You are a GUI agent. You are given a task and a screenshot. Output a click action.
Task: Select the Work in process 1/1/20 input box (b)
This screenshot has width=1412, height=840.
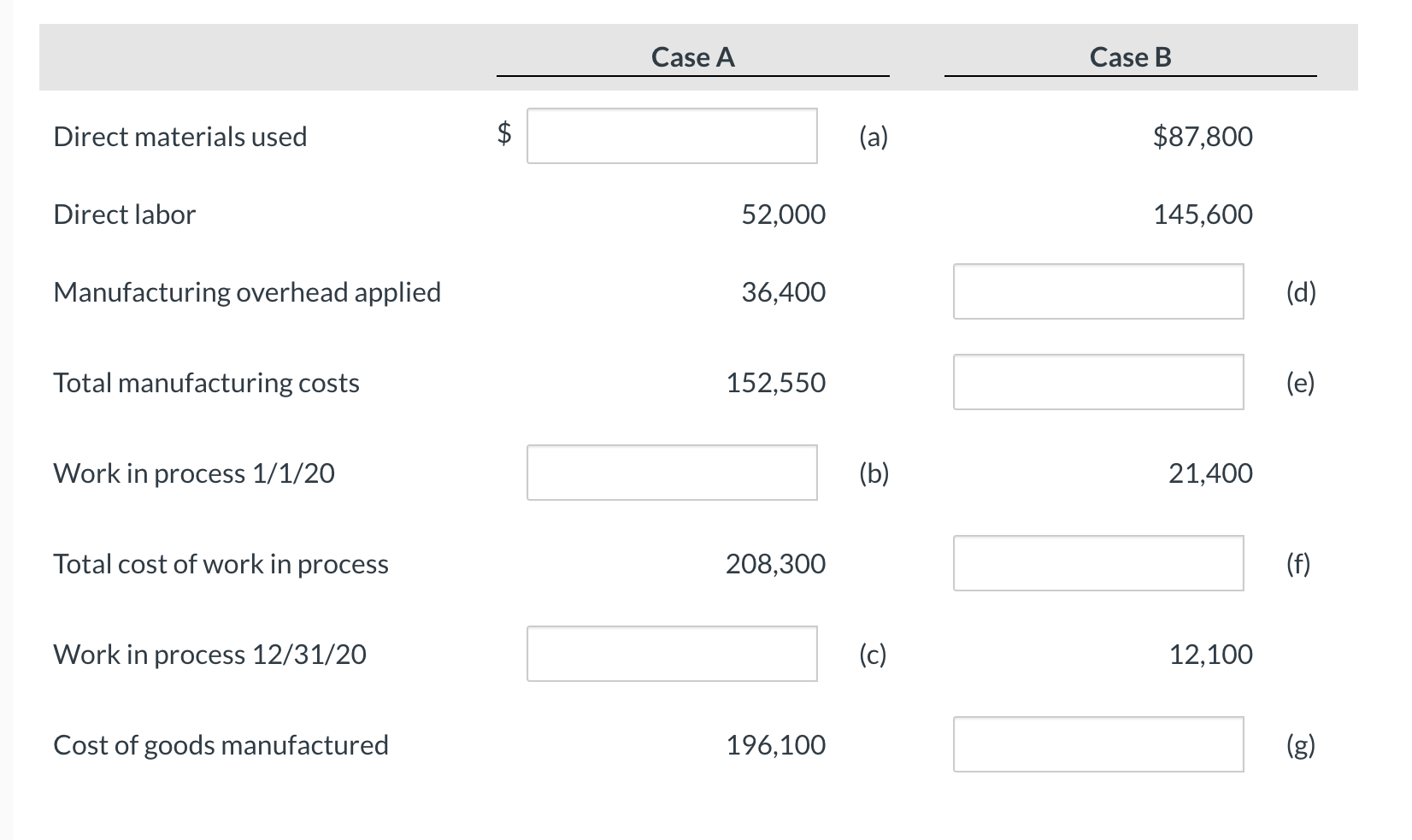[x=672, y=472]
